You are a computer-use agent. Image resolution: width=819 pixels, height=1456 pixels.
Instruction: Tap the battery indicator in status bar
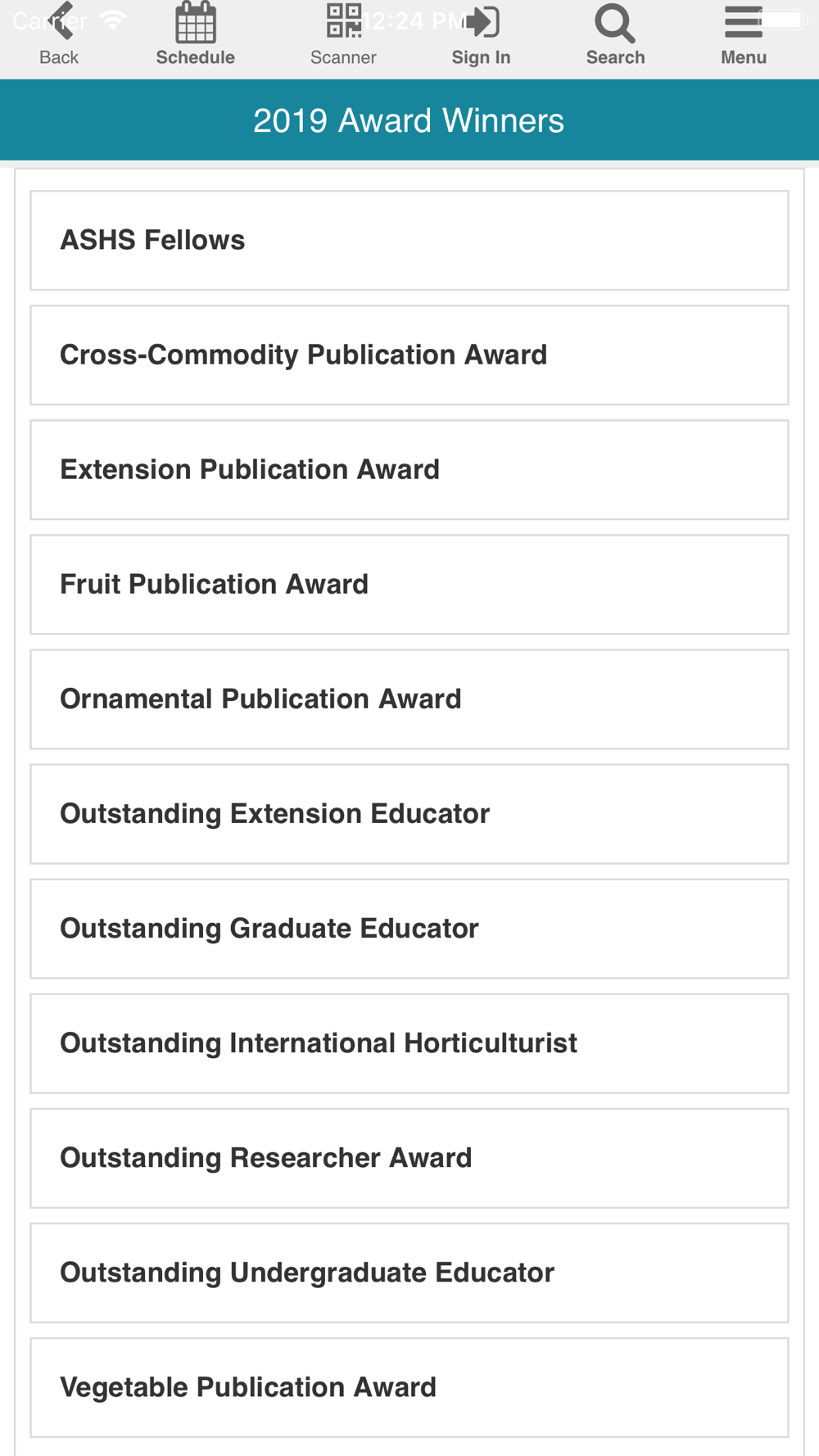783,19
